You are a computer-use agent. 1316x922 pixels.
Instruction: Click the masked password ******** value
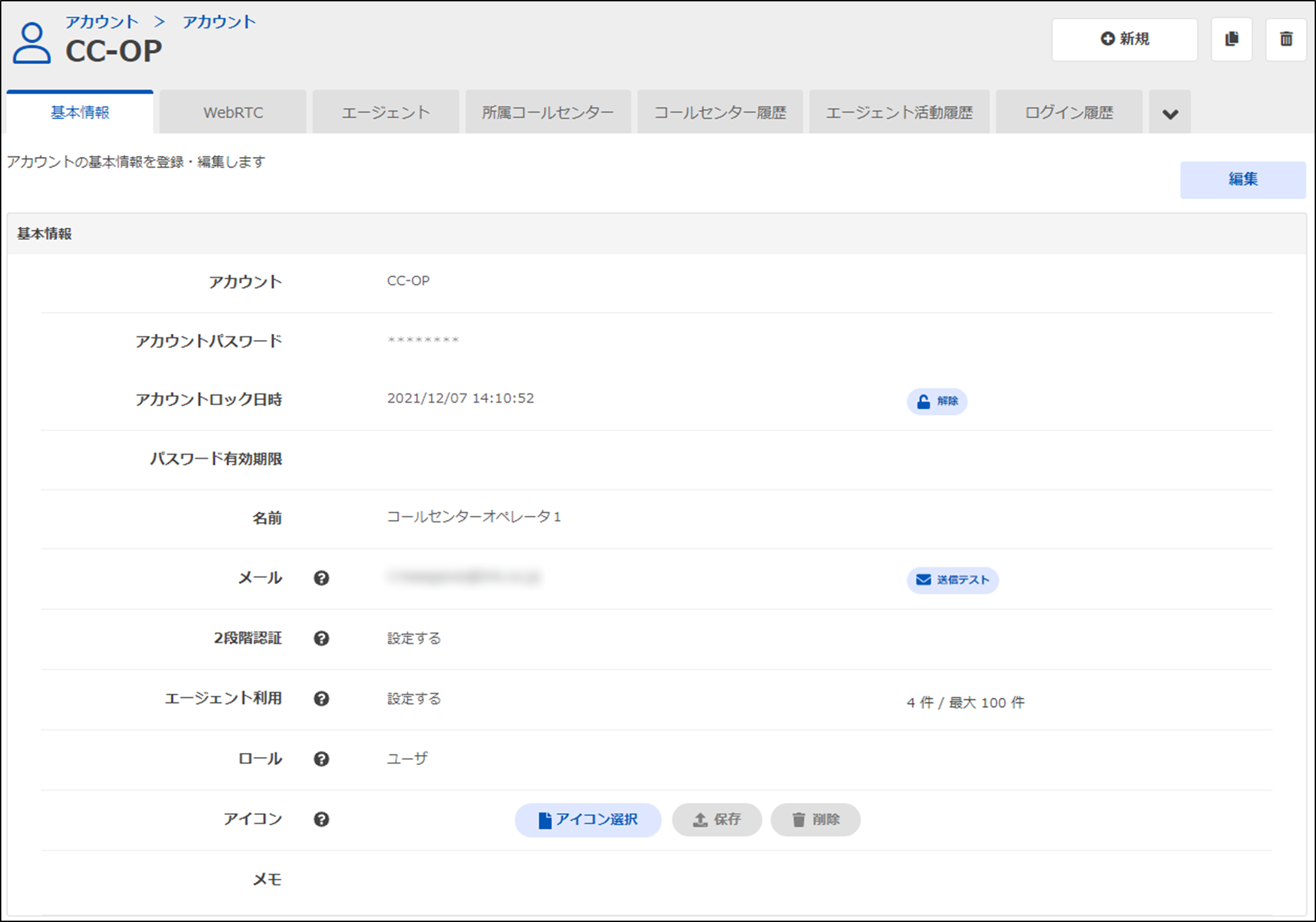click(423, 340)
